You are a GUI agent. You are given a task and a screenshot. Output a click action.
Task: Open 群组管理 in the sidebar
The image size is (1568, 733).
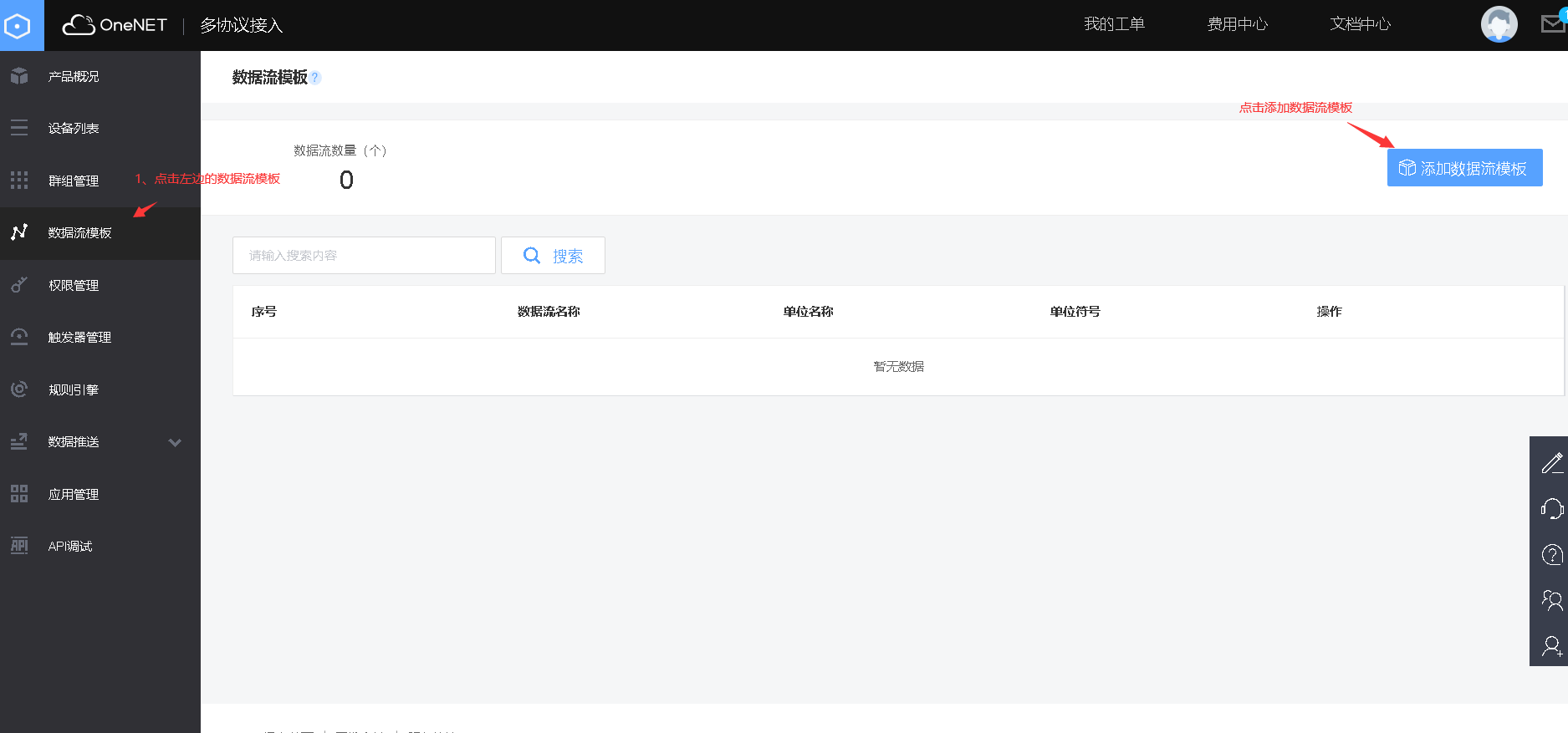pos(74,181)
